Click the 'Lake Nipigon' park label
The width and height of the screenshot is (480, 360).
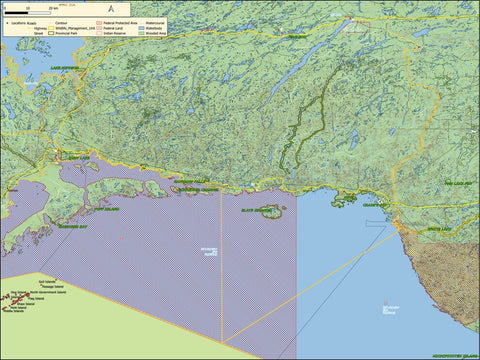coord(65,68)
